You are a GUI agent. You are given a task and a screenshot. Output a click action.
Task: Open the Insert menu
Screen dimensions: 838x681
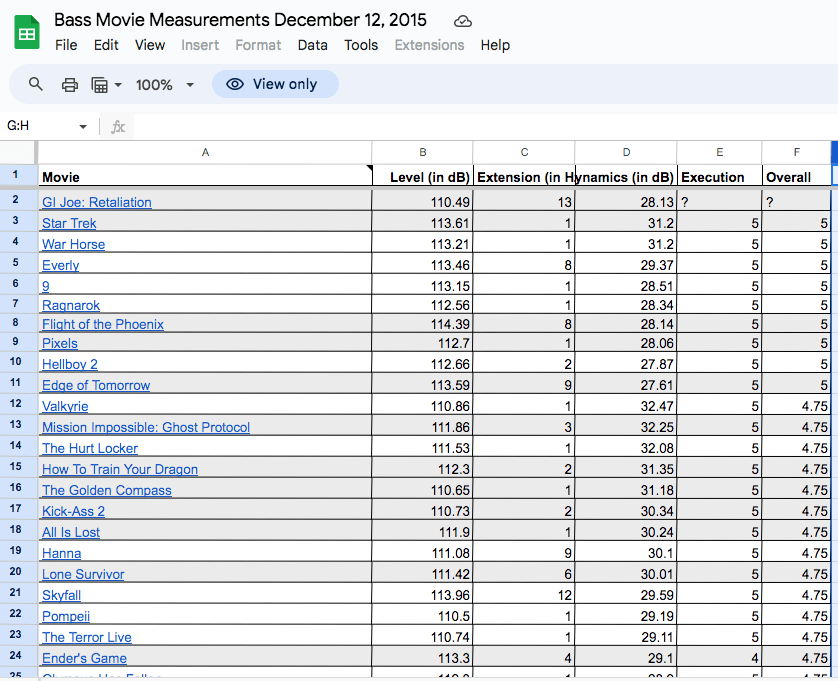200,45
